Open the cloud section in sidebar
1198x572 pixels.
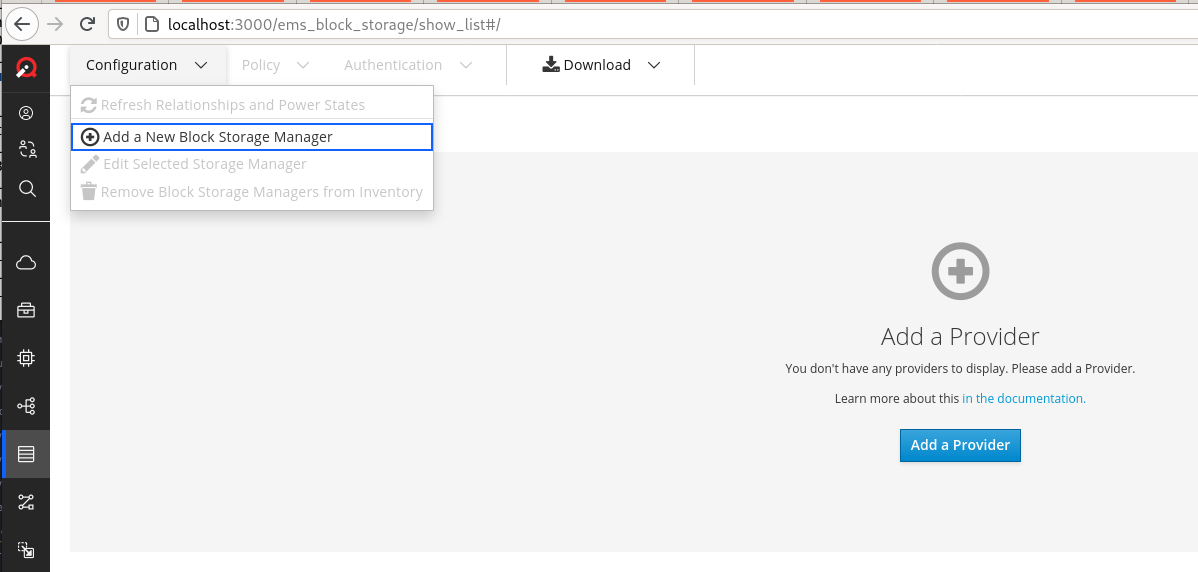[26, 263]
